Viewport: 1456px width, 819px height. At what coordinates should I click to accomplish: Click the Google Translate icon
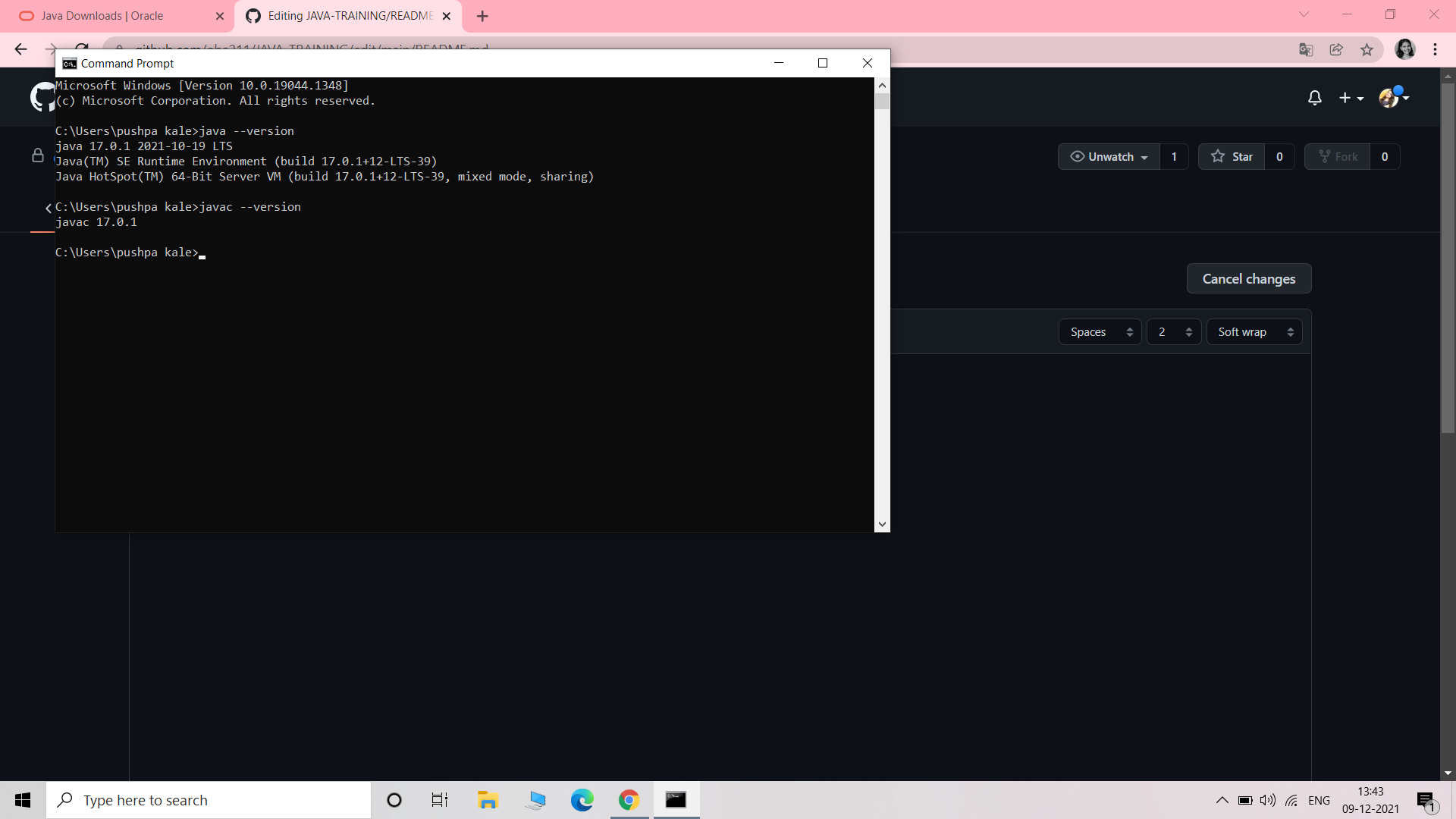(x=1306, y=50)
